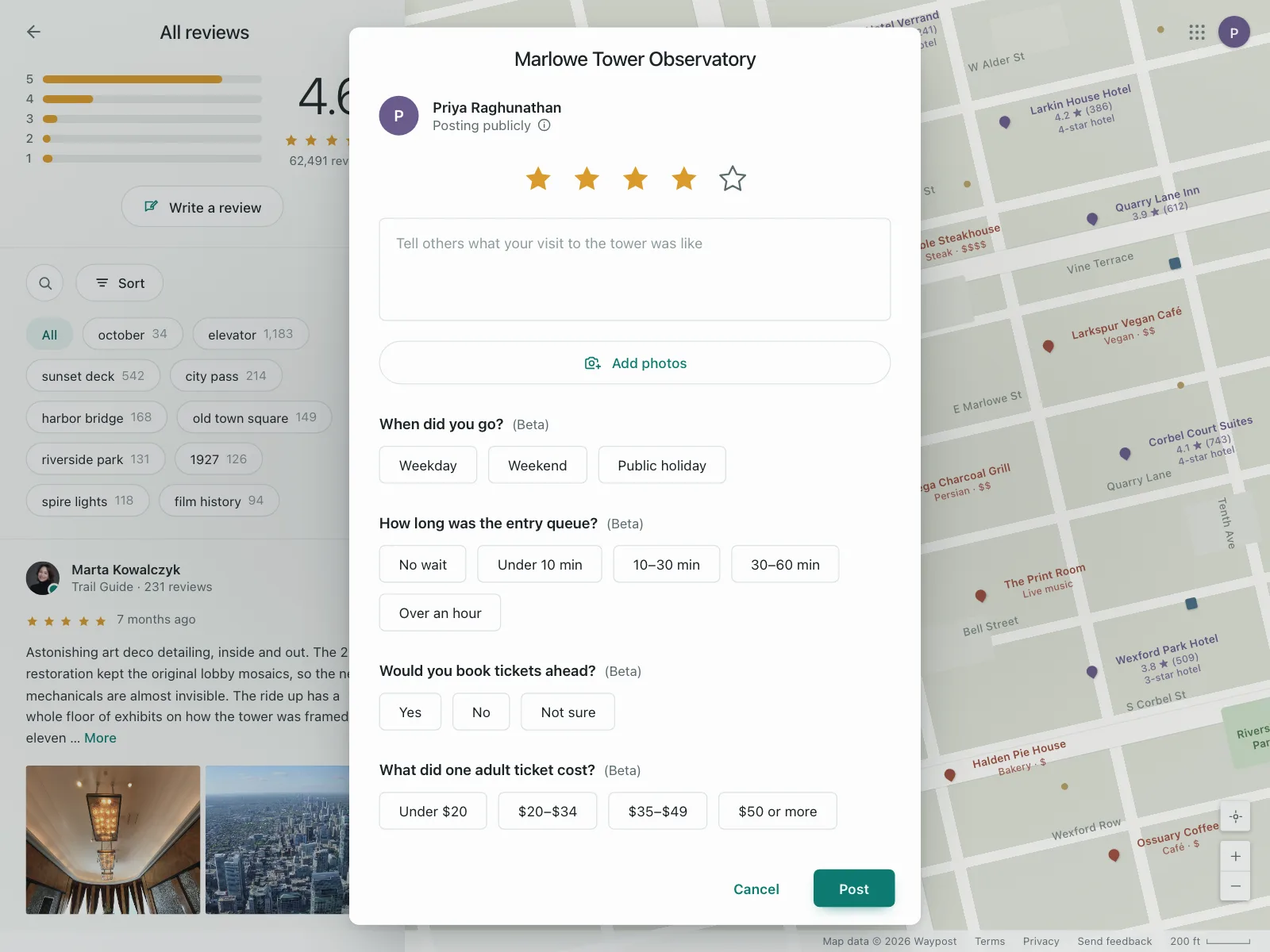Screen dimensions: 1270x952
Task: Click Marta Kowalczyk's profile picture
Action: tap(43, 578)
